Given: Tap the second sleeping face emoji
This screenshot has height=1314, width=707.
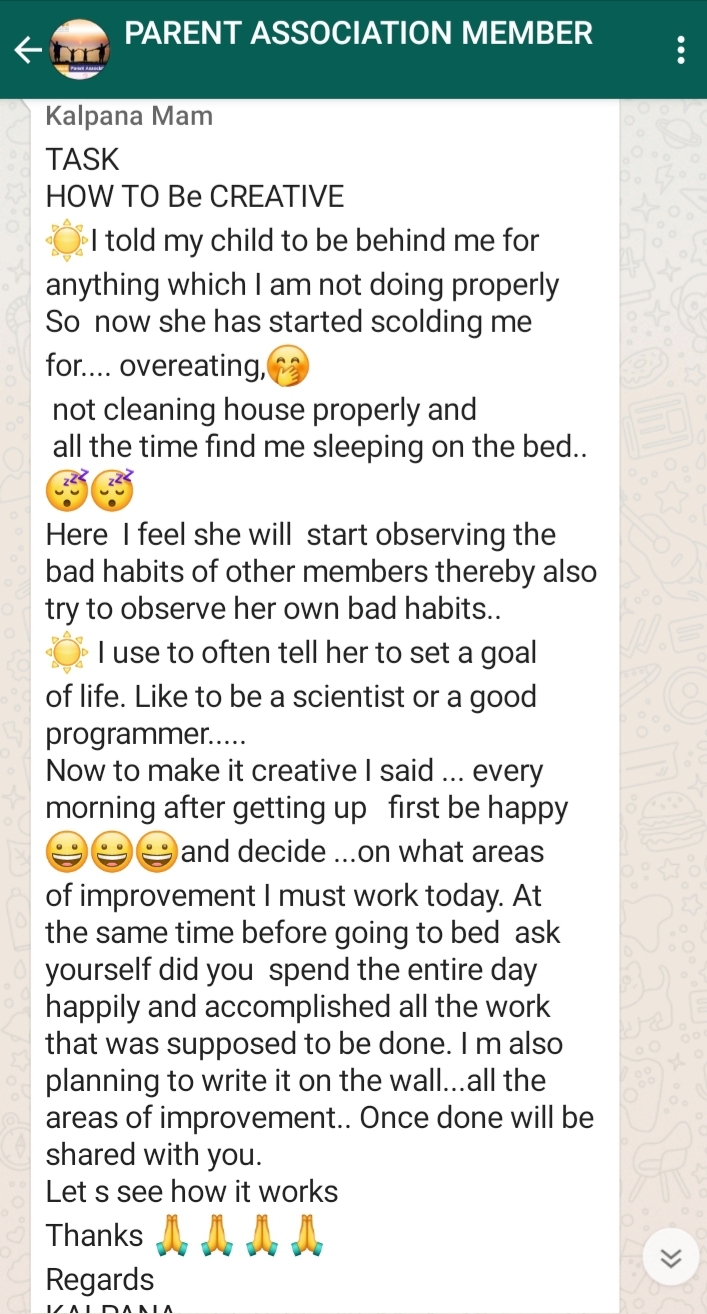Looking at the screenshot, I should (x=112, y=490).
